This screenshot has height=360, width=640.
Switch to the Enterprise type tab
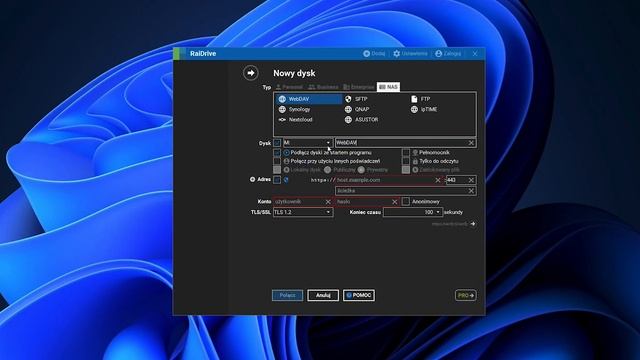[359, 87]
